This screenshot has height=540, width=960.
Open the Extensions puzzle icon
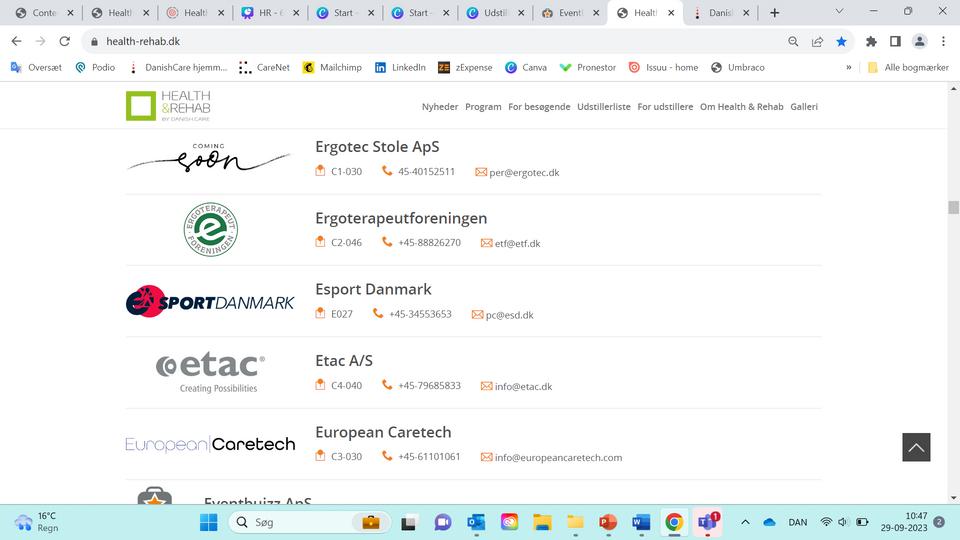871,42
